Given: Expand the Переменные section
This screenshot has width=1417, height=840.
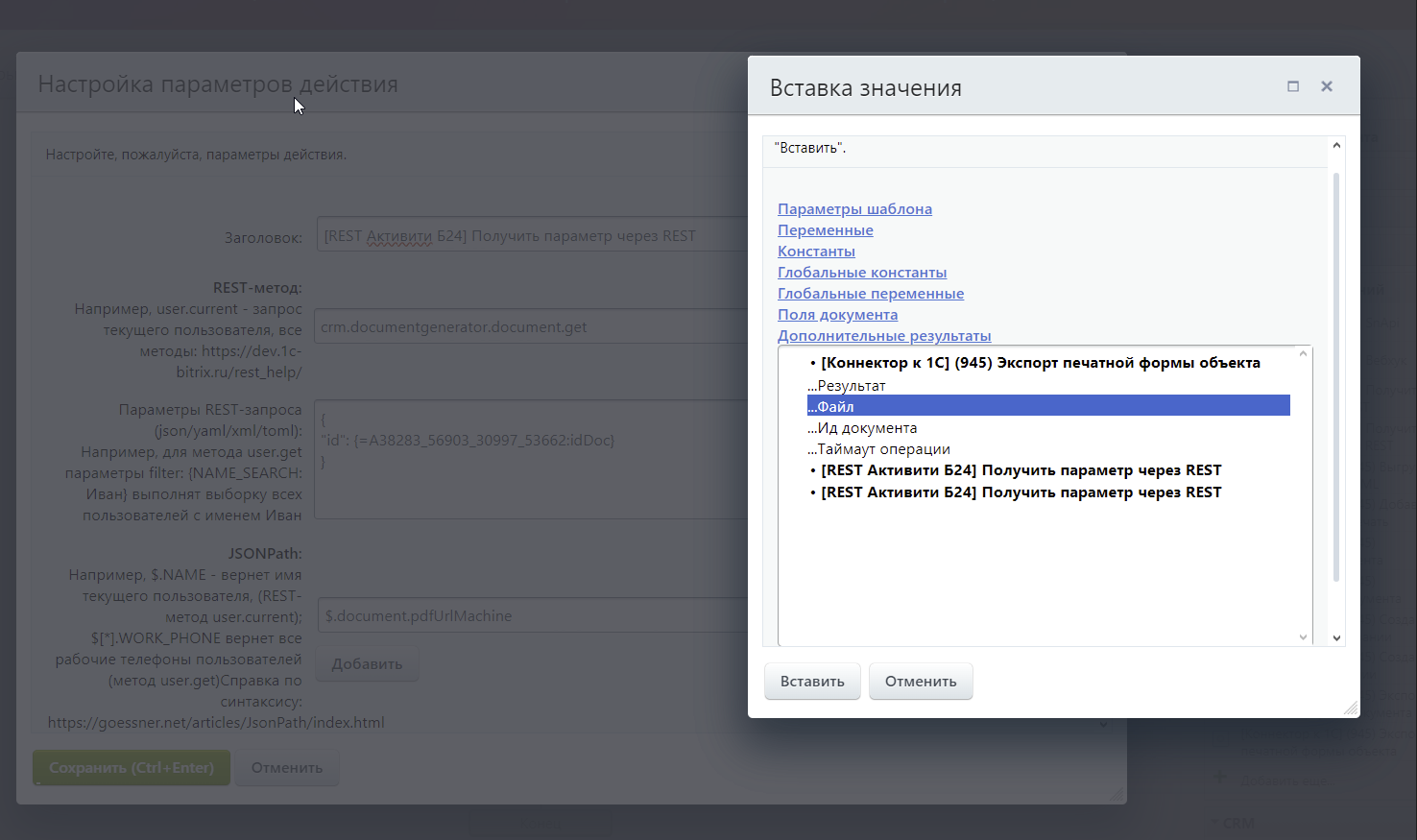Looking at the screenshot, I should (825, 230).
